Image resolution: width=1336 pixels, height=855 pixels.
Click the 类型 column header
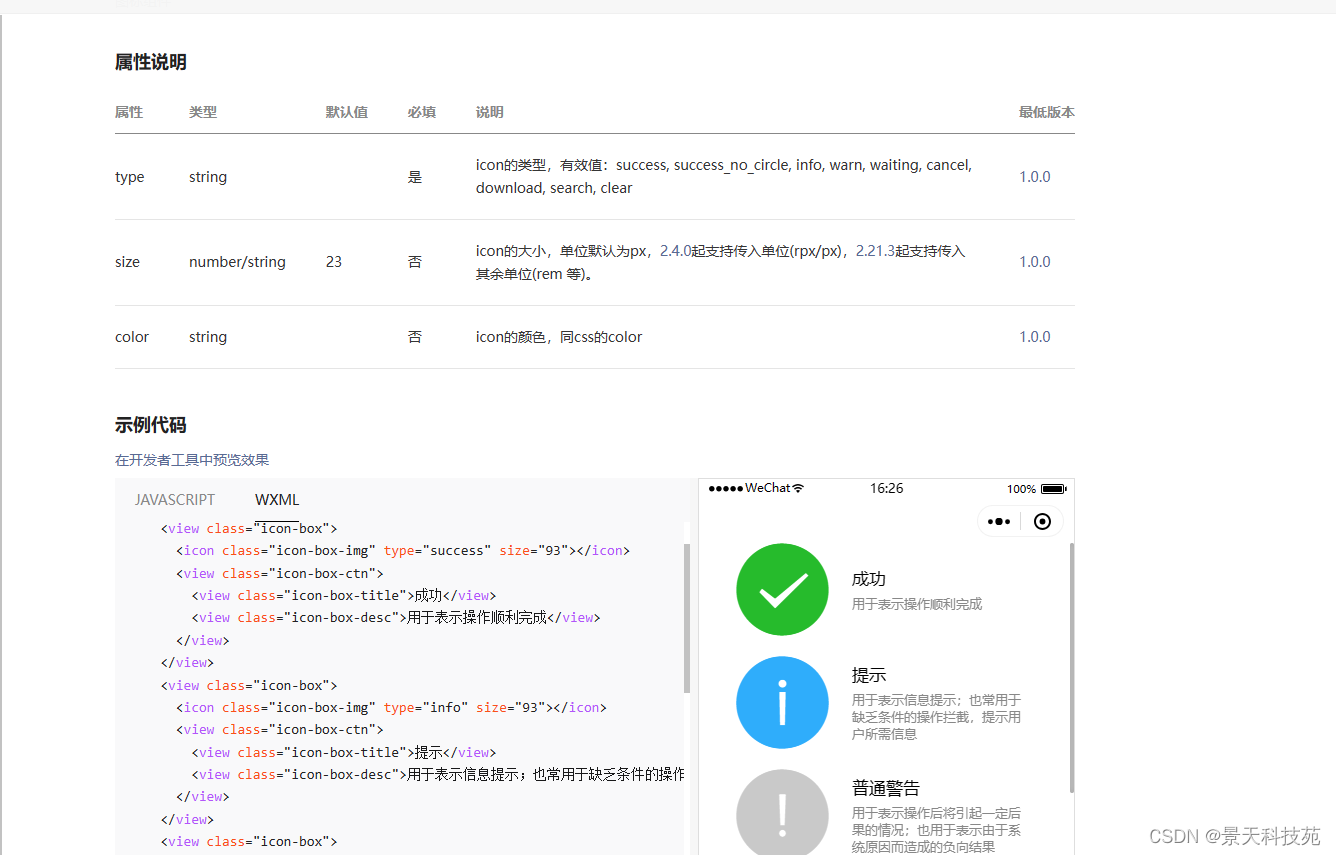[x=203, y=112]
